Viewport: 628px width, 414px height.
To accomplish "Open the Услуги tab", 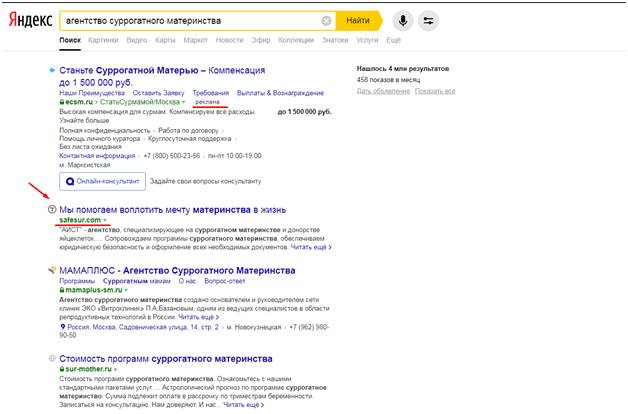I will pos(367,40).
